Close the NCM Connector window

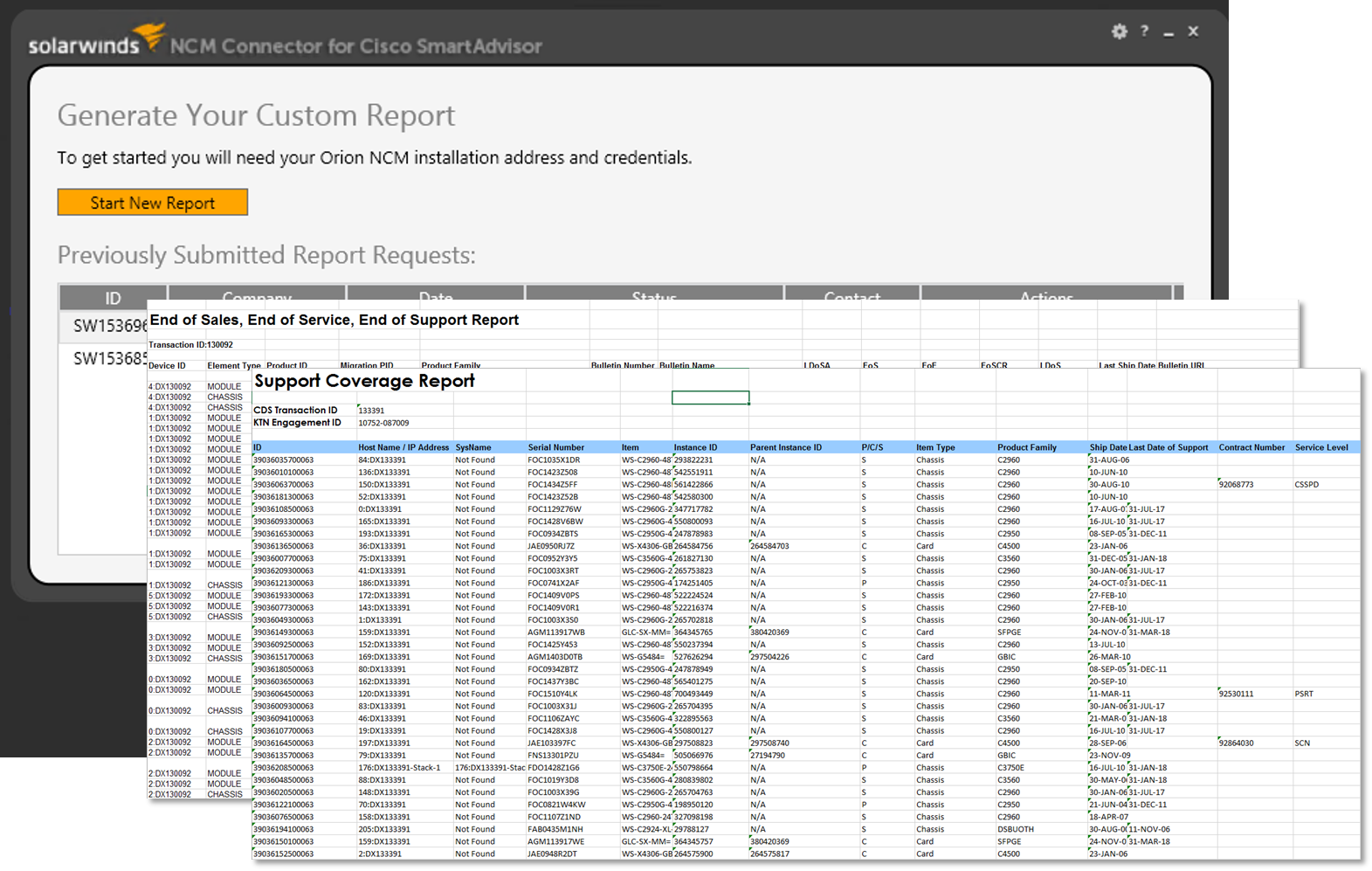1193,31
